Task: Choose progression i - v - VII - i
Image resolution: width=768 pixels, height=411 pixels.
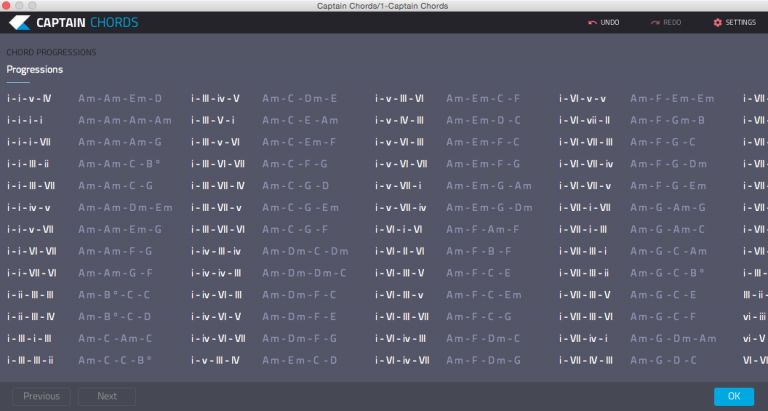Action: point(399,186)
